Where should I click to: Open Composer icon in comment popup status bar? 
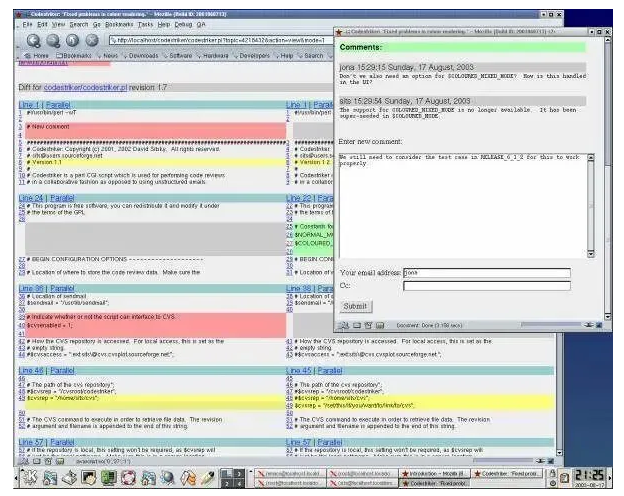[x=369, y=326]
